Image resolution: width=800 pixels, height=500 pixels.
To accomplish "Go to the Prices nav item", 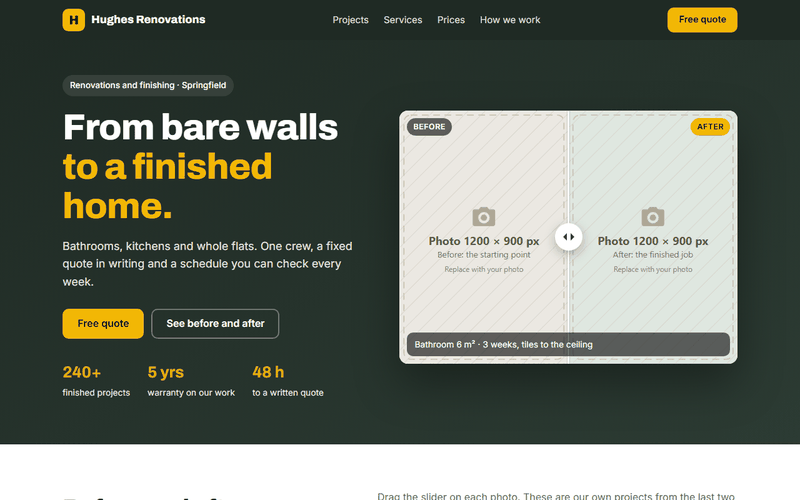I will (451, 20).
